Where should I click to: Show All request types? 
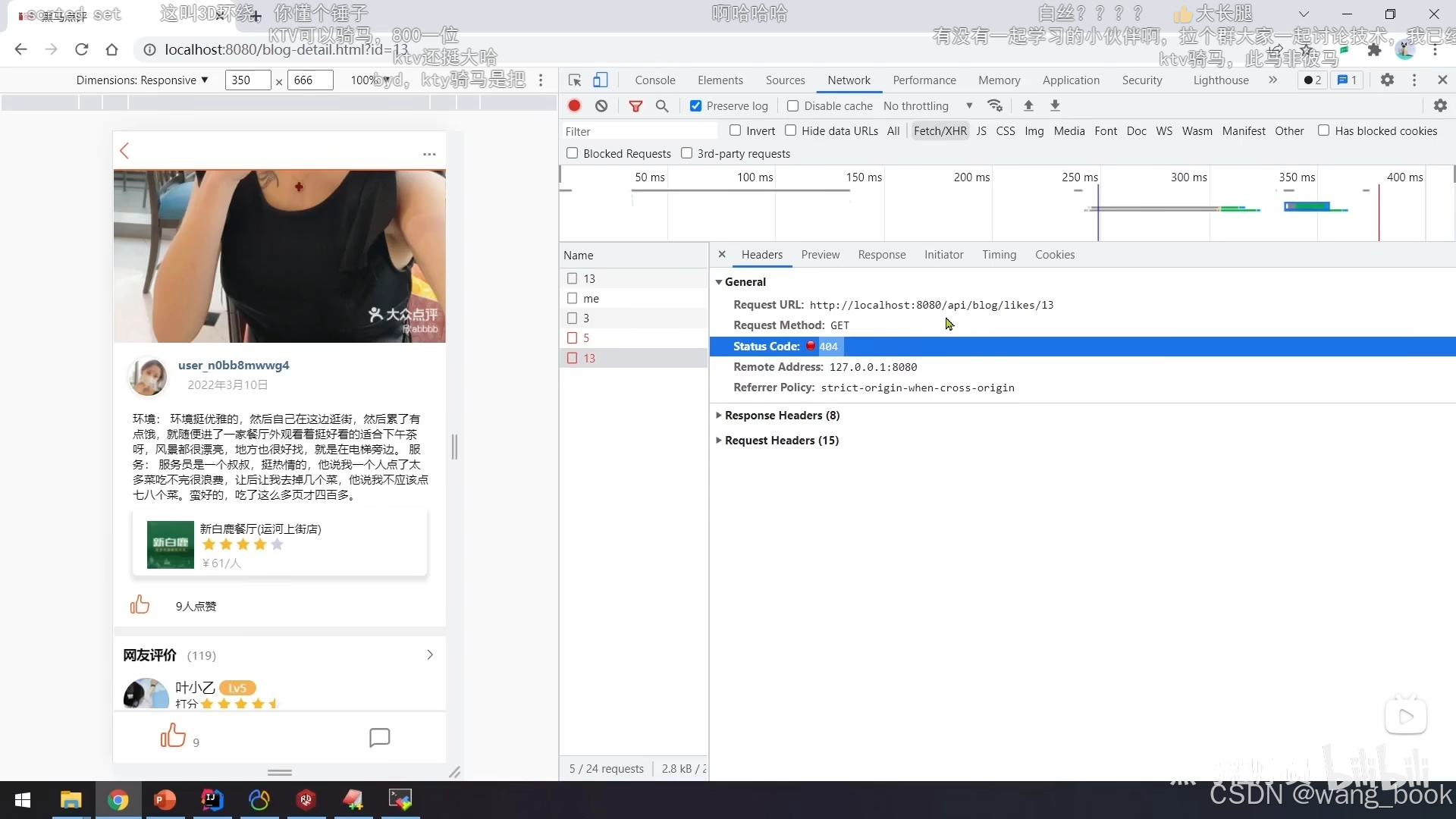tap(893, 131)
